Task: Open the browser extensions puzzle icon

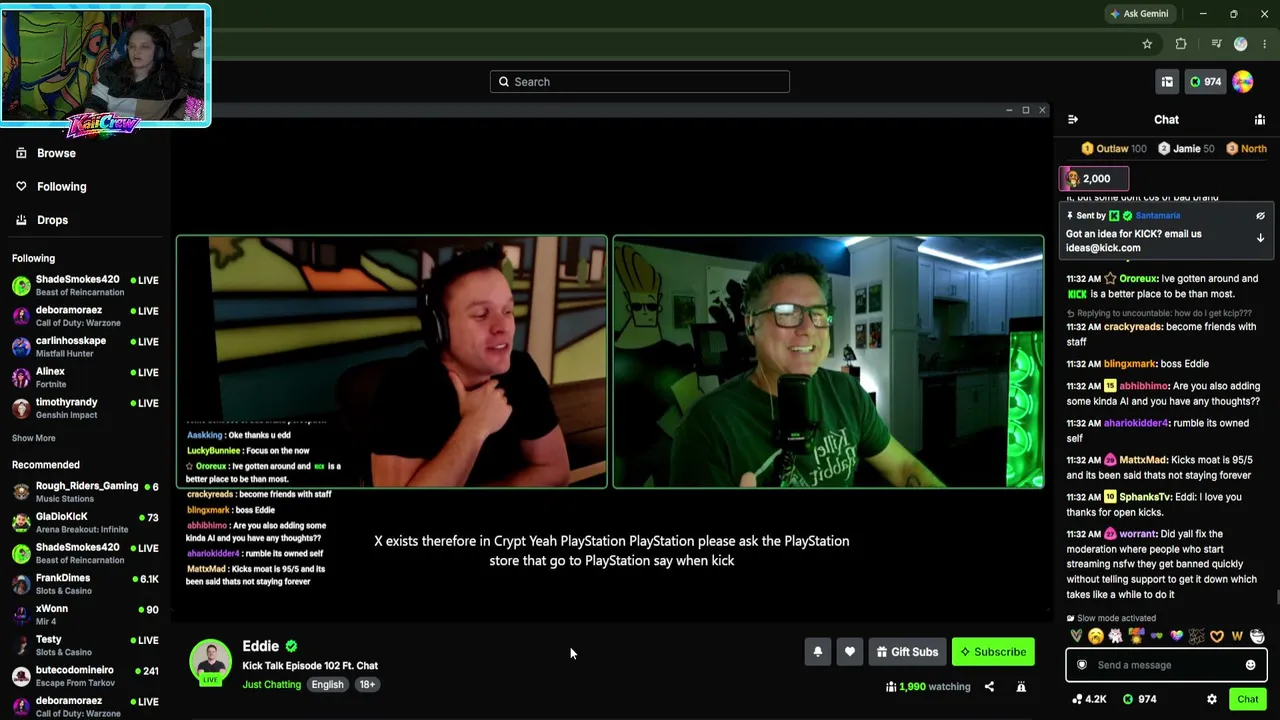Action: pos(1181,44)
